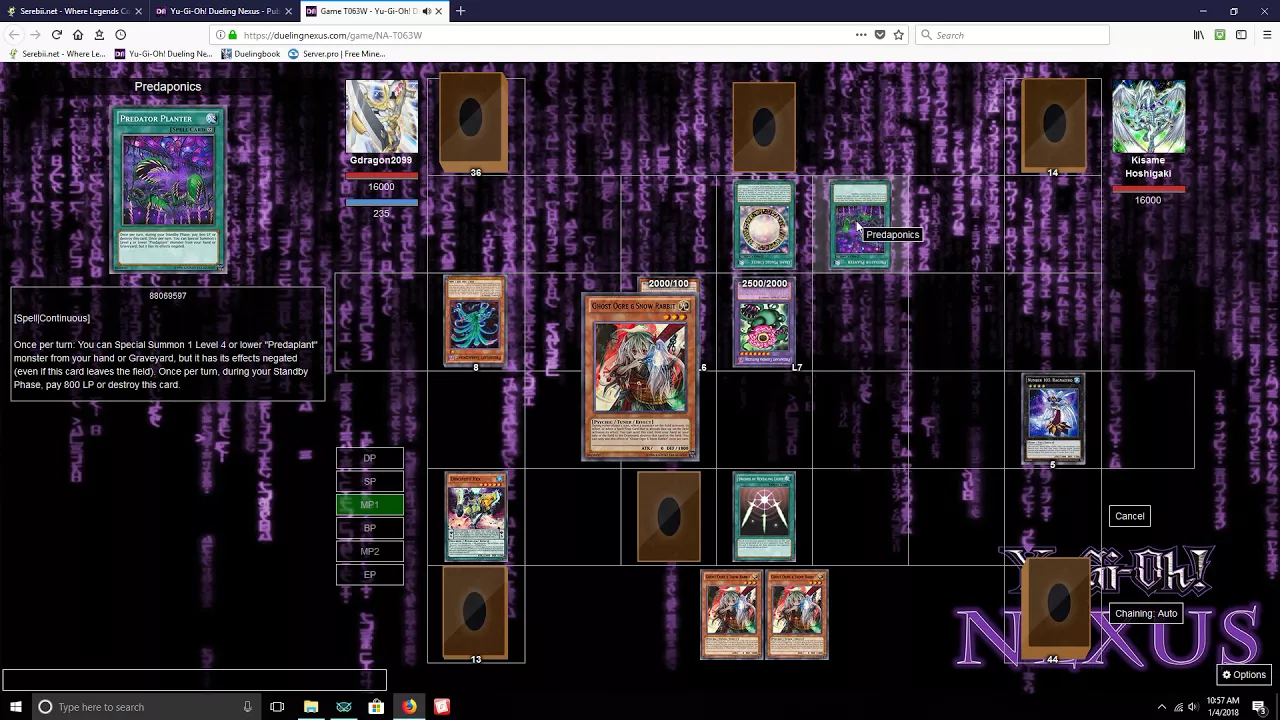Click the Cancel button
The height and width of the screenshot is (720, 1280).
[x=1130, y=516]
